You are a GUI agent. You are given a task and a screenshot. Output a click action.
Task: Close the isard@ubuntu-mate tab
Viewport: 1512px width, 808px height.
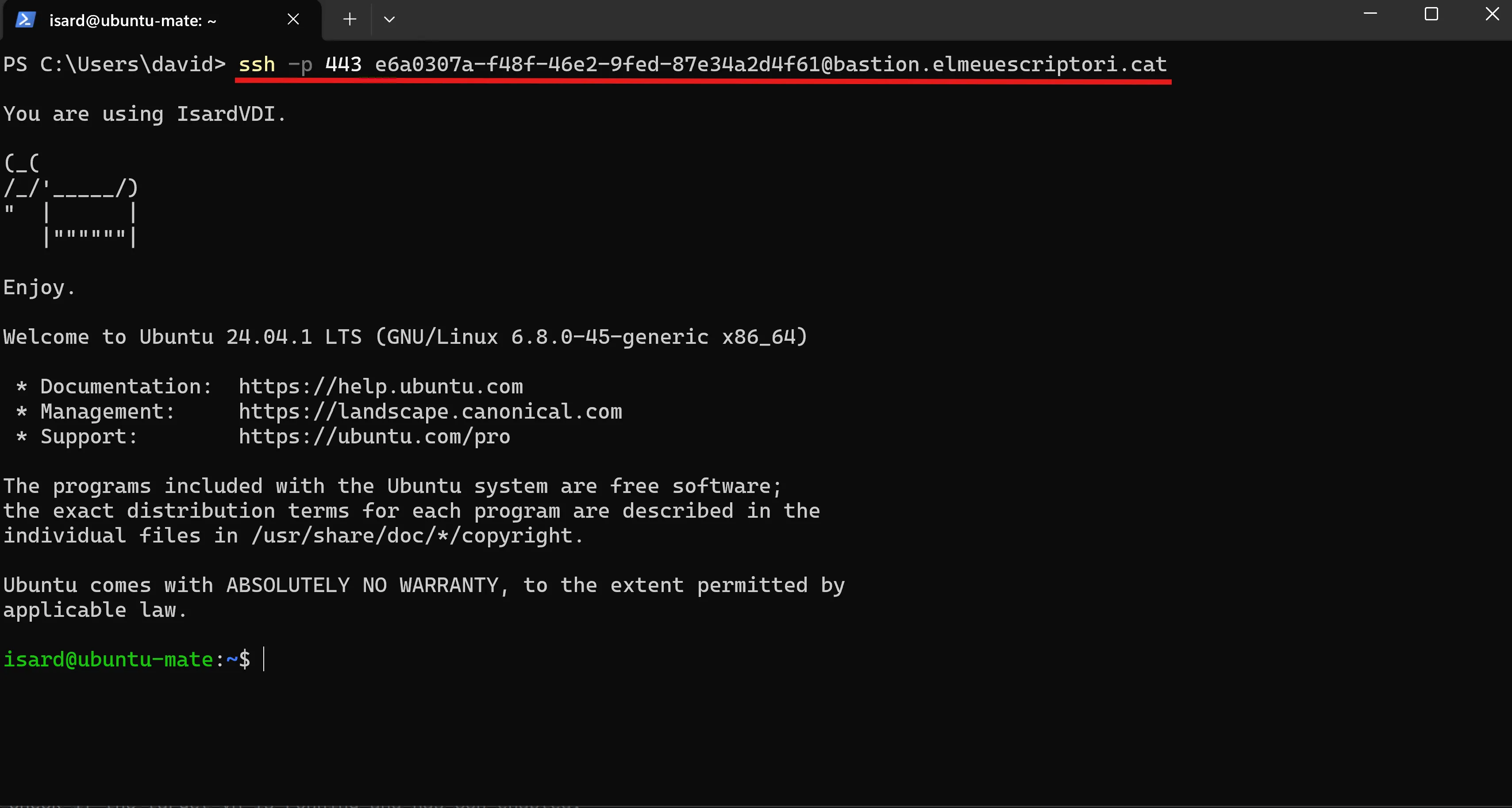pyautogui.click(x=293, y=19)
